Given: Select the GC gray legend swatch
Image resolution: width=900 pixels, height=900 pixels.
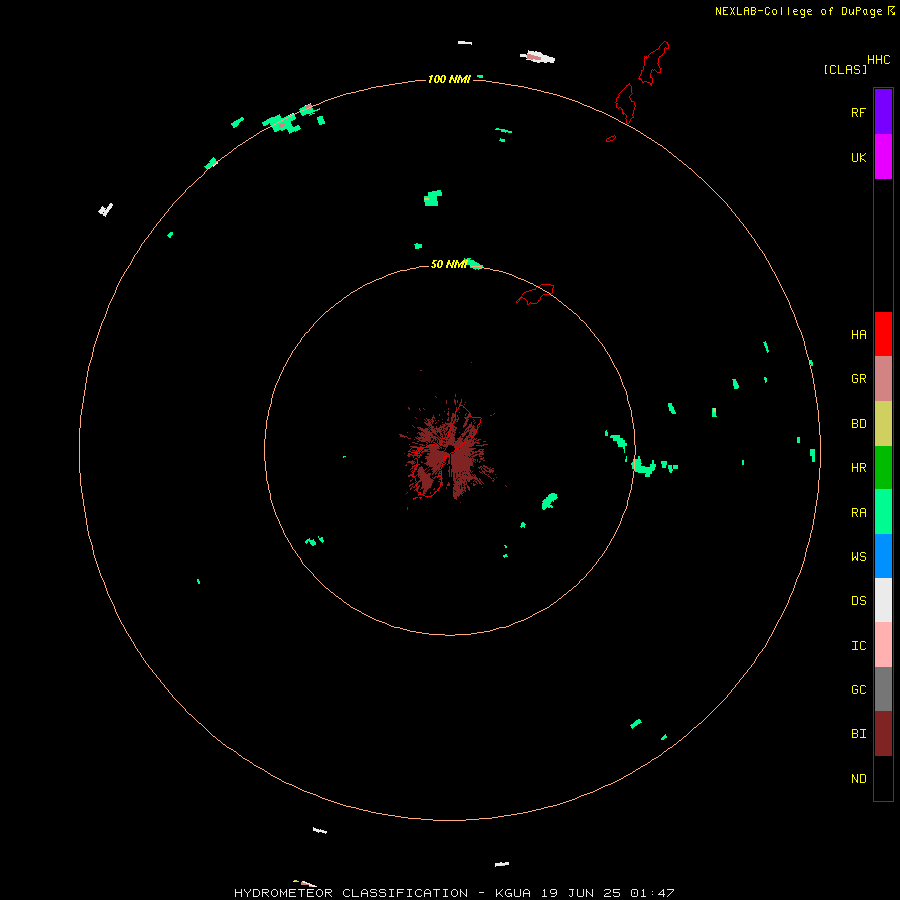Looking at the screenshot, I should click(883, 689).
